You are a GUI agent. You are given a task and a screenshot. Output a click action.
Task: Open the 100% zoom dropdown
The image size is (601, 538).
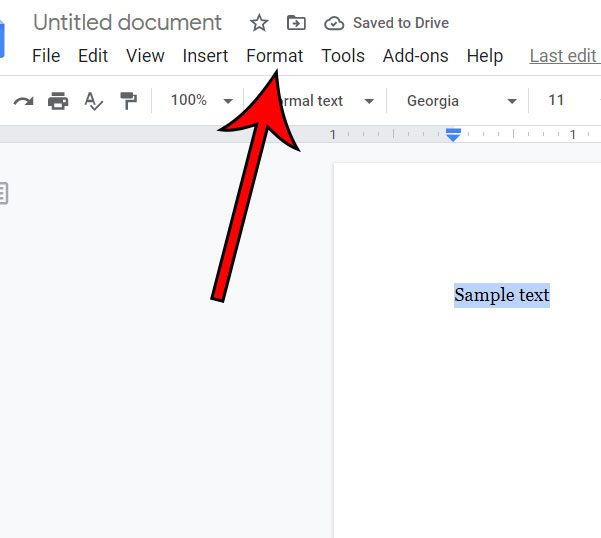click(x=200, y=101)
